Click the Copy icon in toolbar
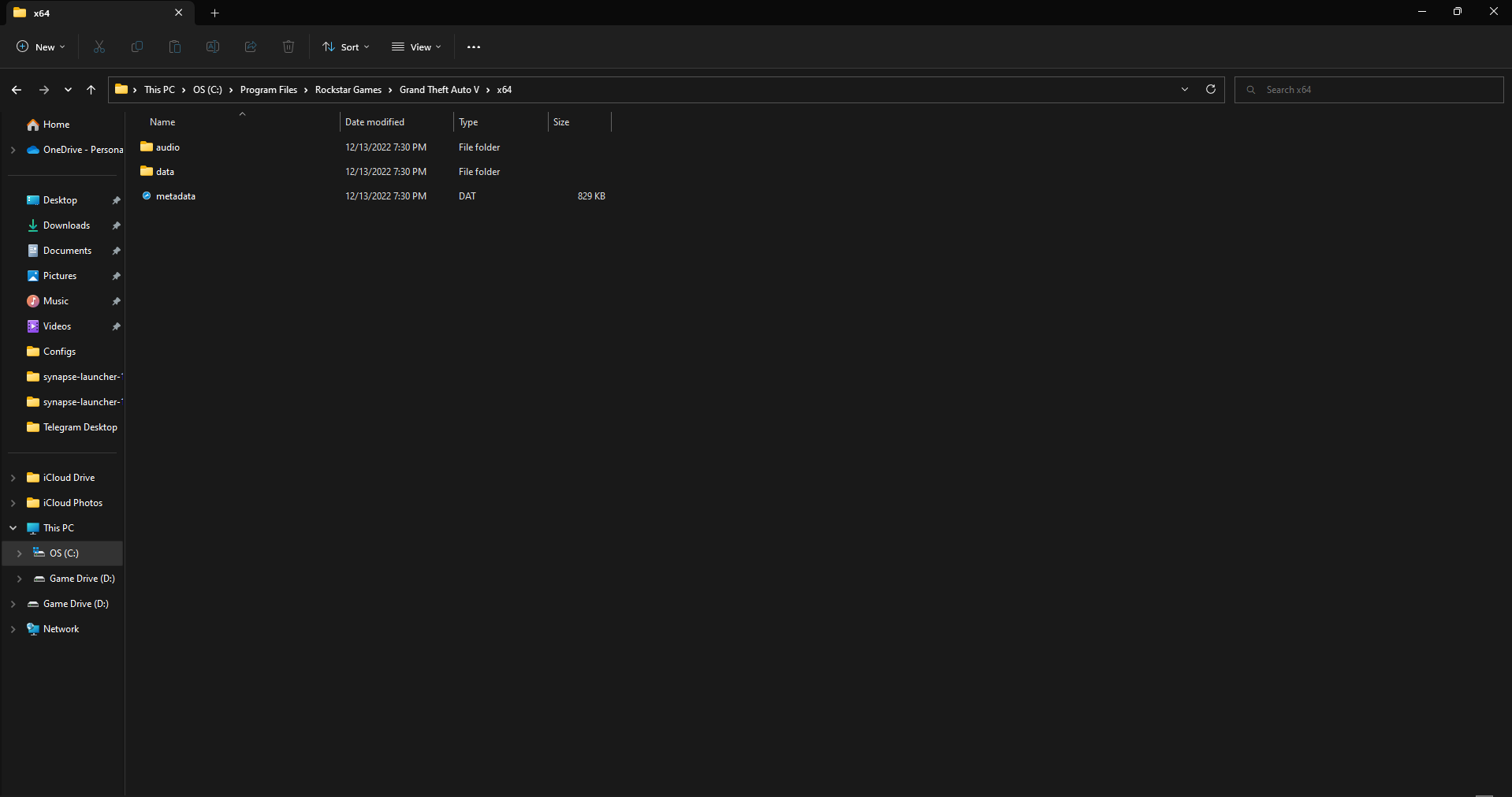 coord(137,47)
